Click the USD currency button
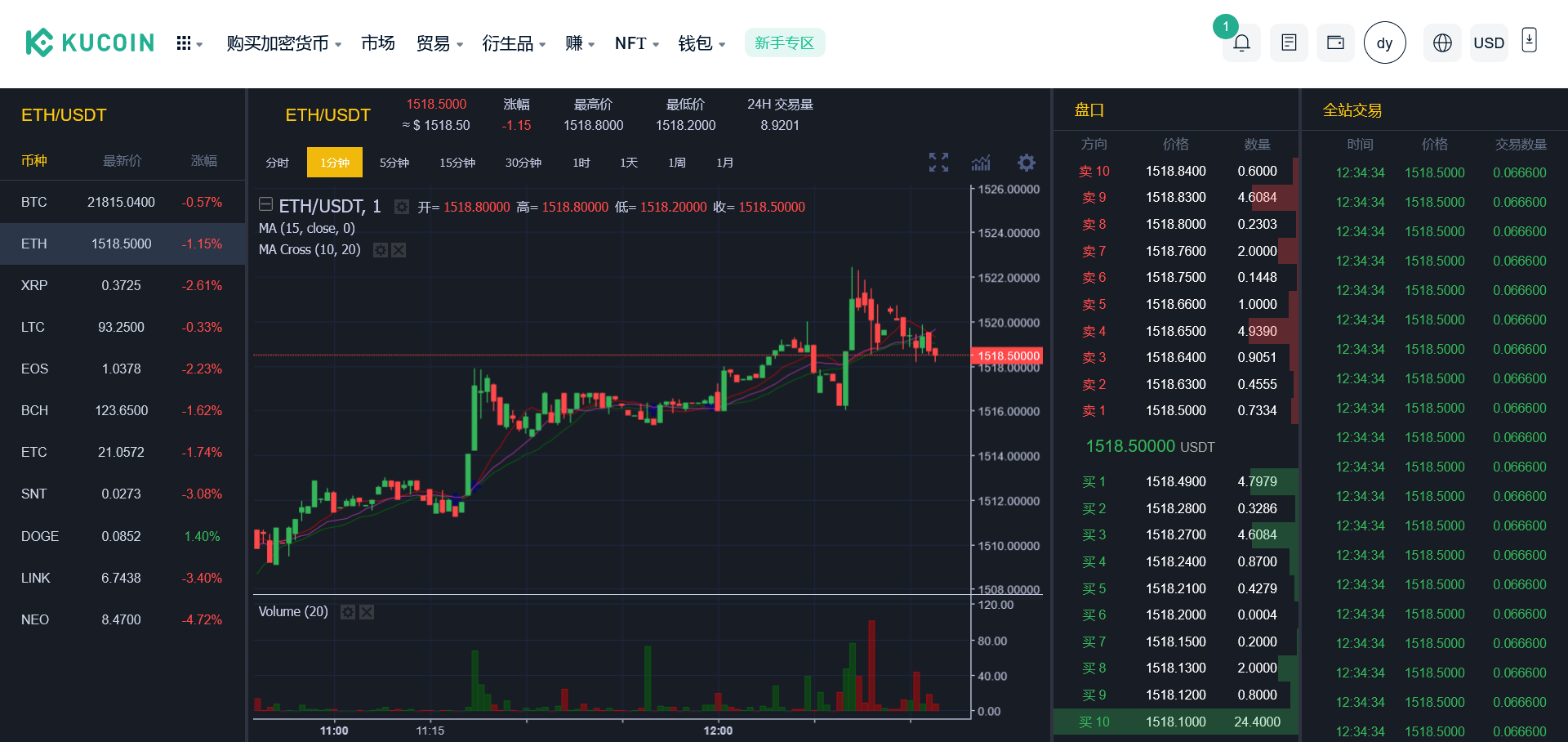The height and width of the screenshot is (742, 1568). coord(1488,43)
